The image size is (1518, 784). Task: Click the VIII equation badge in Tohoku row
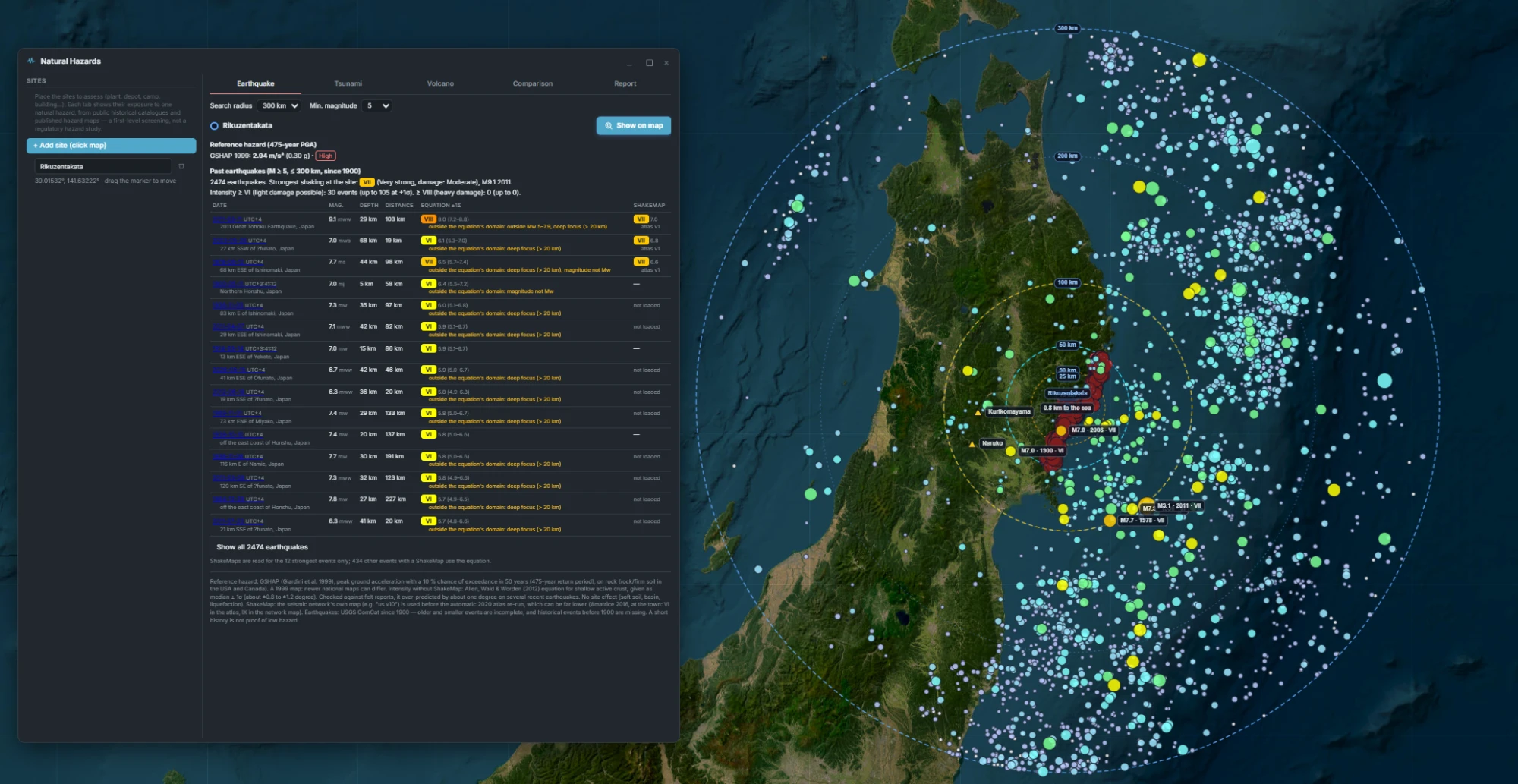click(x=429, y=219)
